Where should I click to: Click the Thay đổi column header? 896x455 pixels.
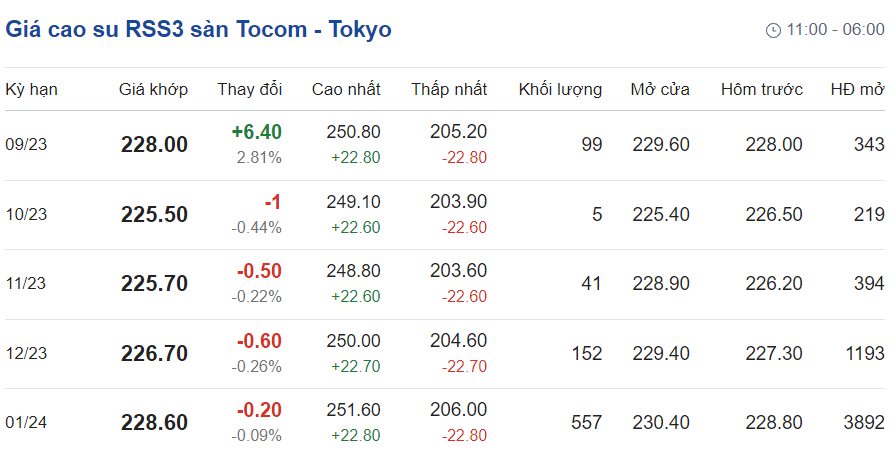tap(250, 90)
